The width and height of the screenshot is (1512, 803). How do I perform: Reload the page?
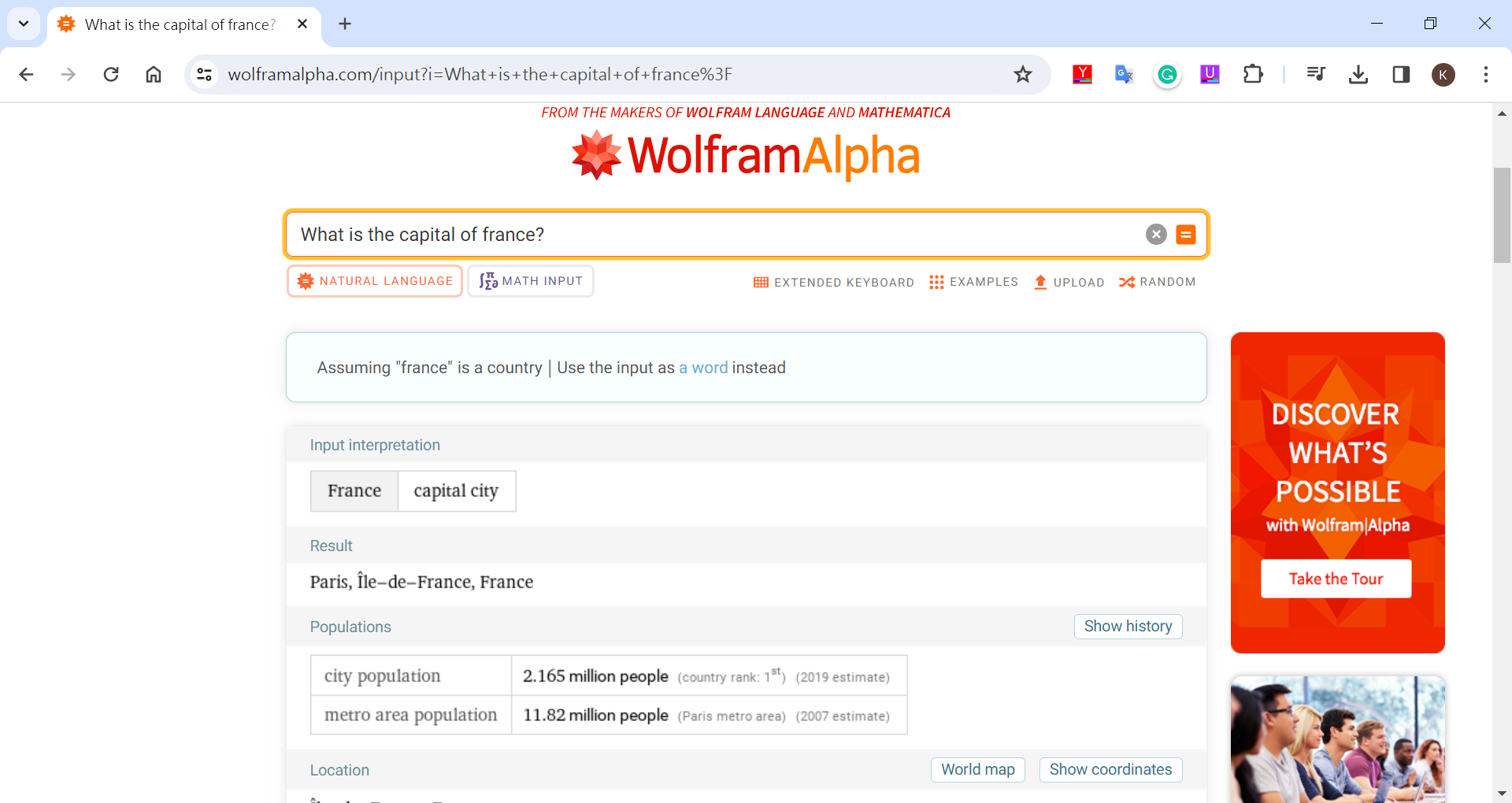(111, 75)
